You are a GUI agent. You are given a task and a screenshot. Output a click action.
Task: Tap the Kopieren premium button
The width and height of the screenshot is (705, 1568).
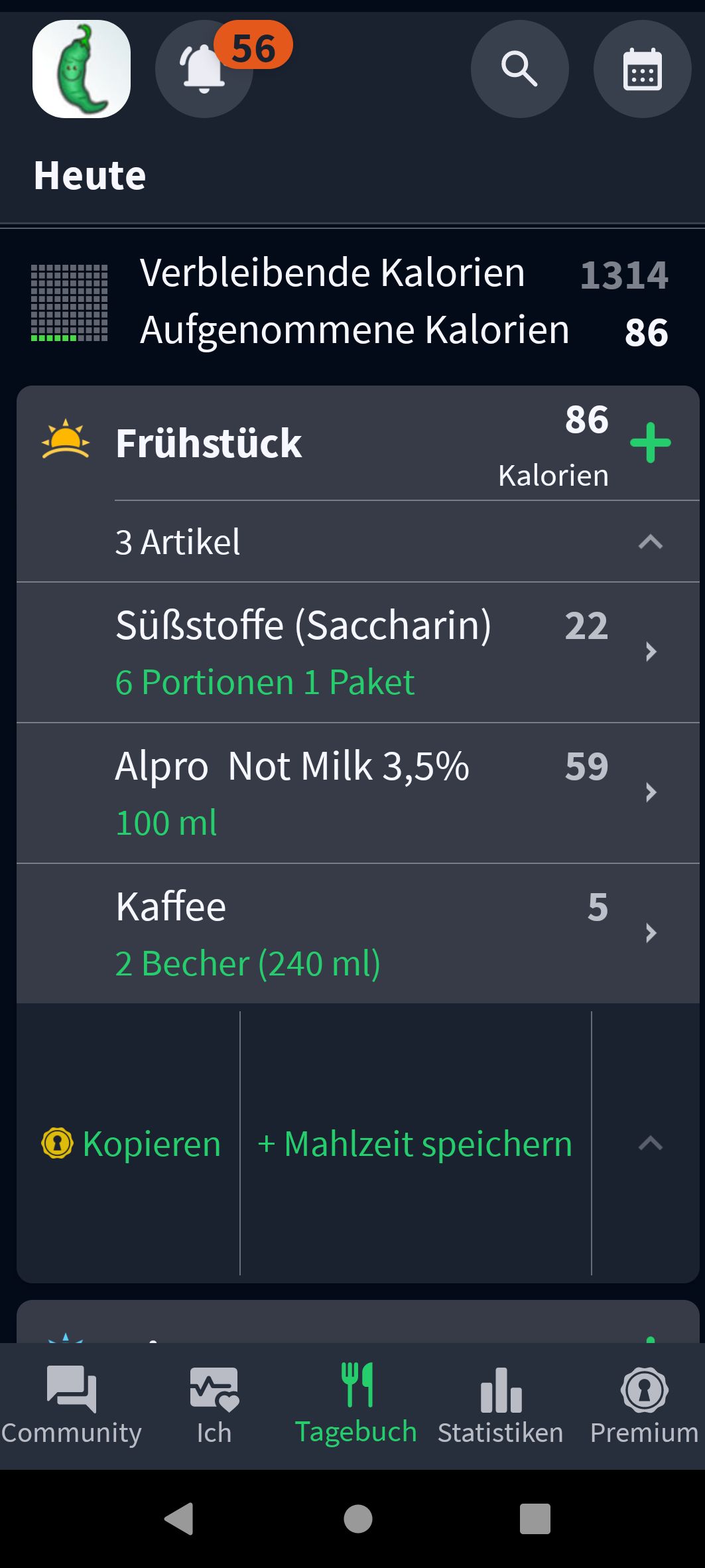click(x=131, y=1143)
